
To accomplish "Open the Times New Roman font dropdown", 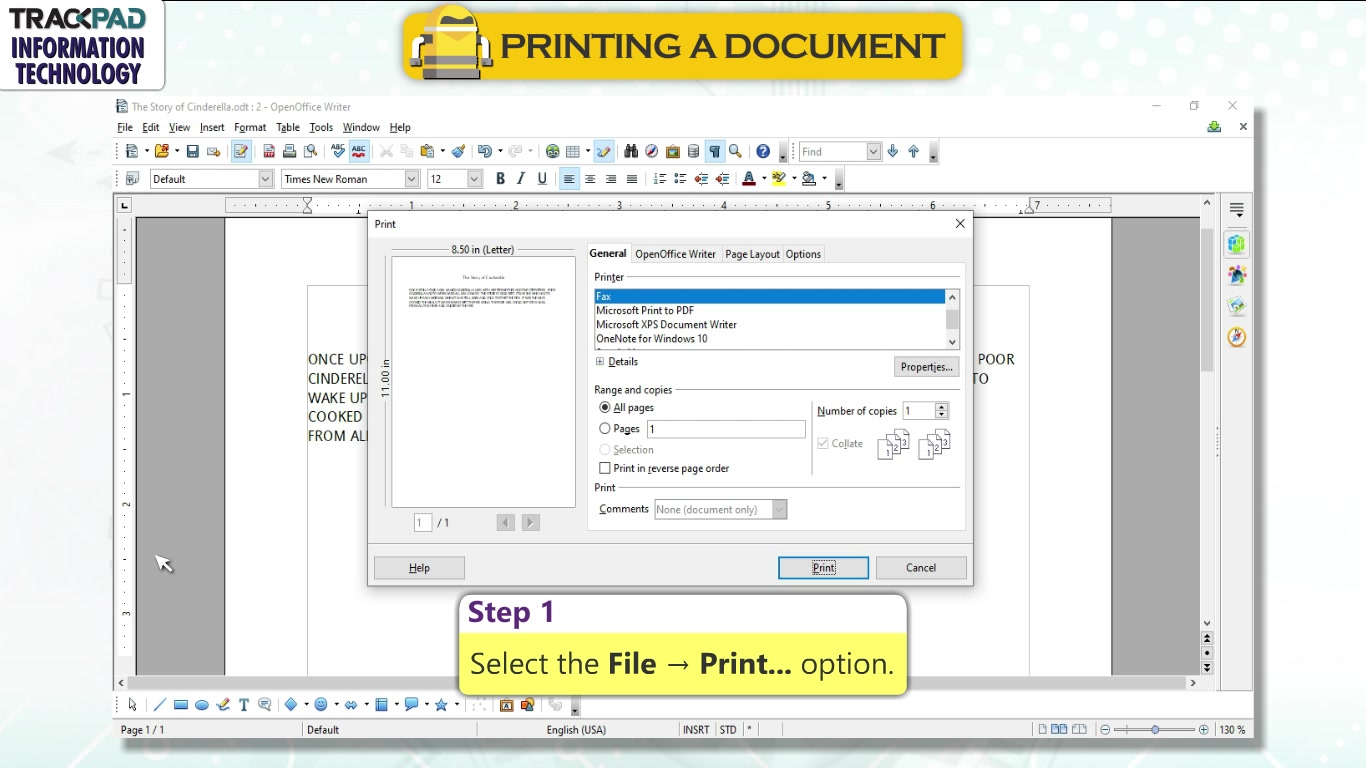I will 411,179.
